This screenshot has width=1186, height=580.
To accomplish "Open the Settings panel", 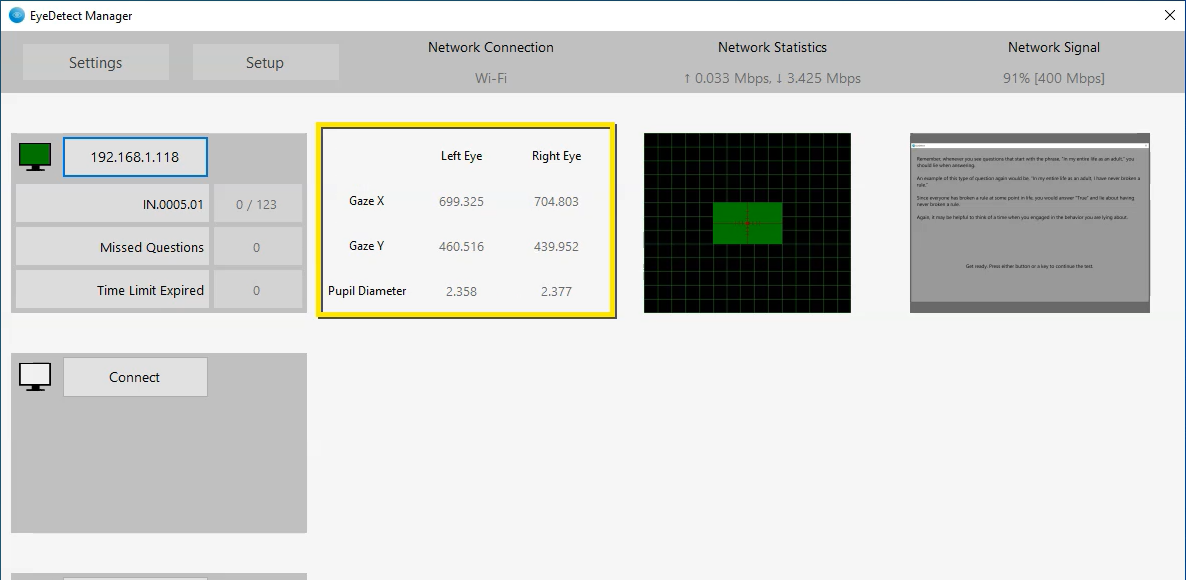I will tap(95, 62).
